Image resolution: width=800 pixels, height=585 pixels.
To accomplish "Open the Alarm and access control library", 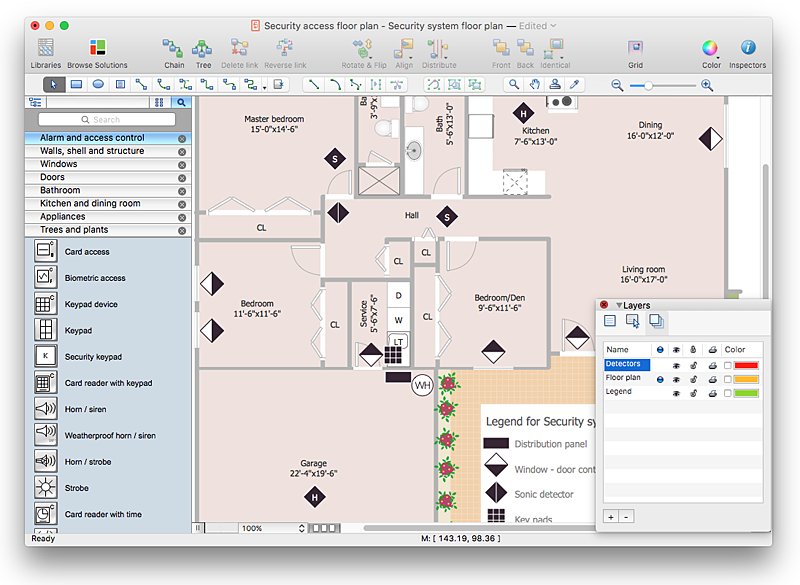I will point(92,138).
